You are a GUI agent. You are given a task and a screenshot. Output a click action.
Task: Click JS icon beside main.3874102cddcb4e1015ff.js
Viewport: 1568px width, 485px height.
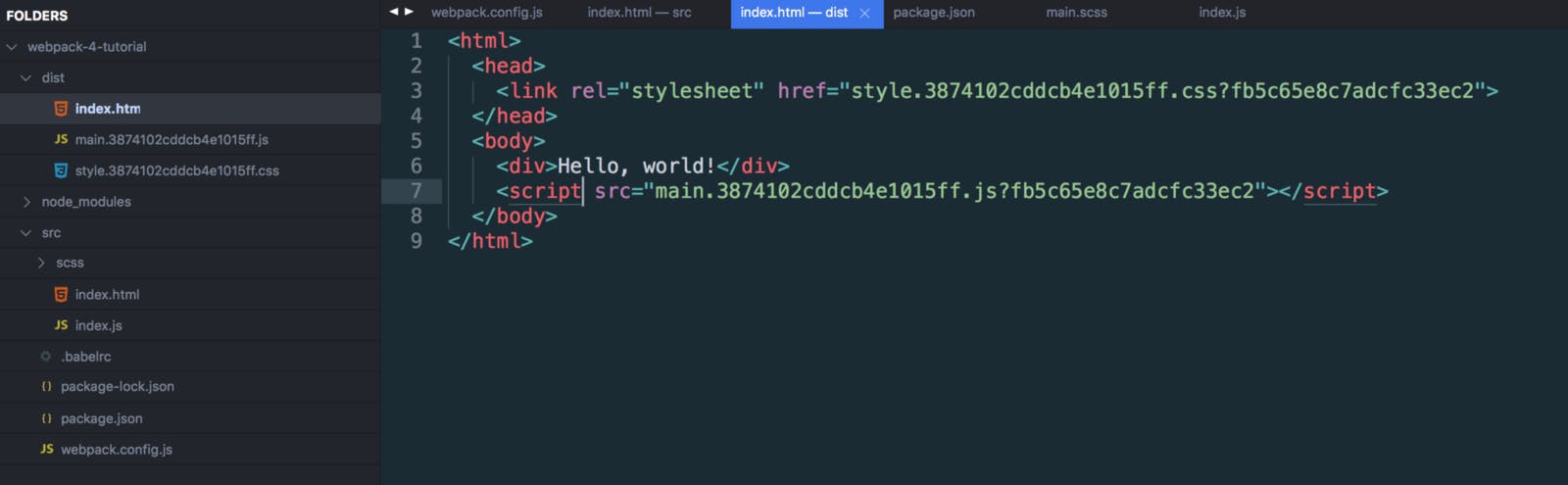click(x=61, y=139)
